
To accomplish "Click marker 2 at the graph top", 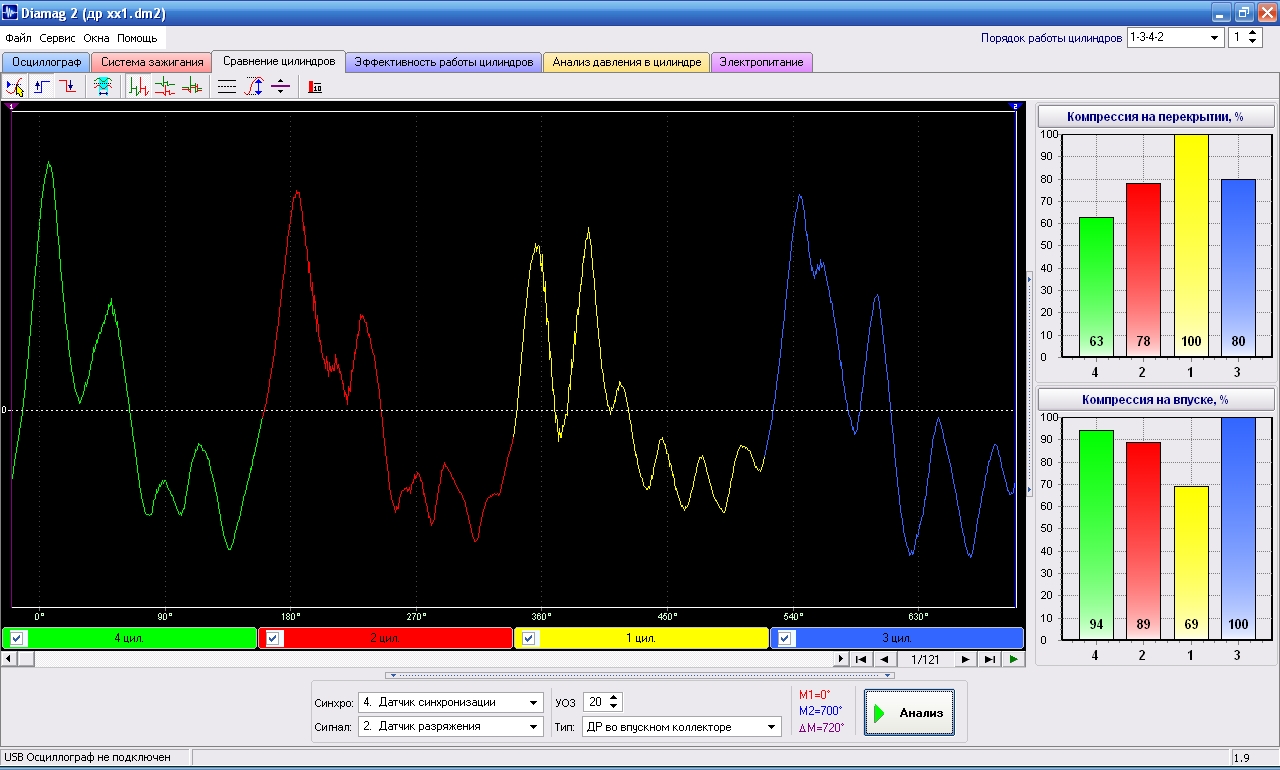I will tap(1014, 105).
